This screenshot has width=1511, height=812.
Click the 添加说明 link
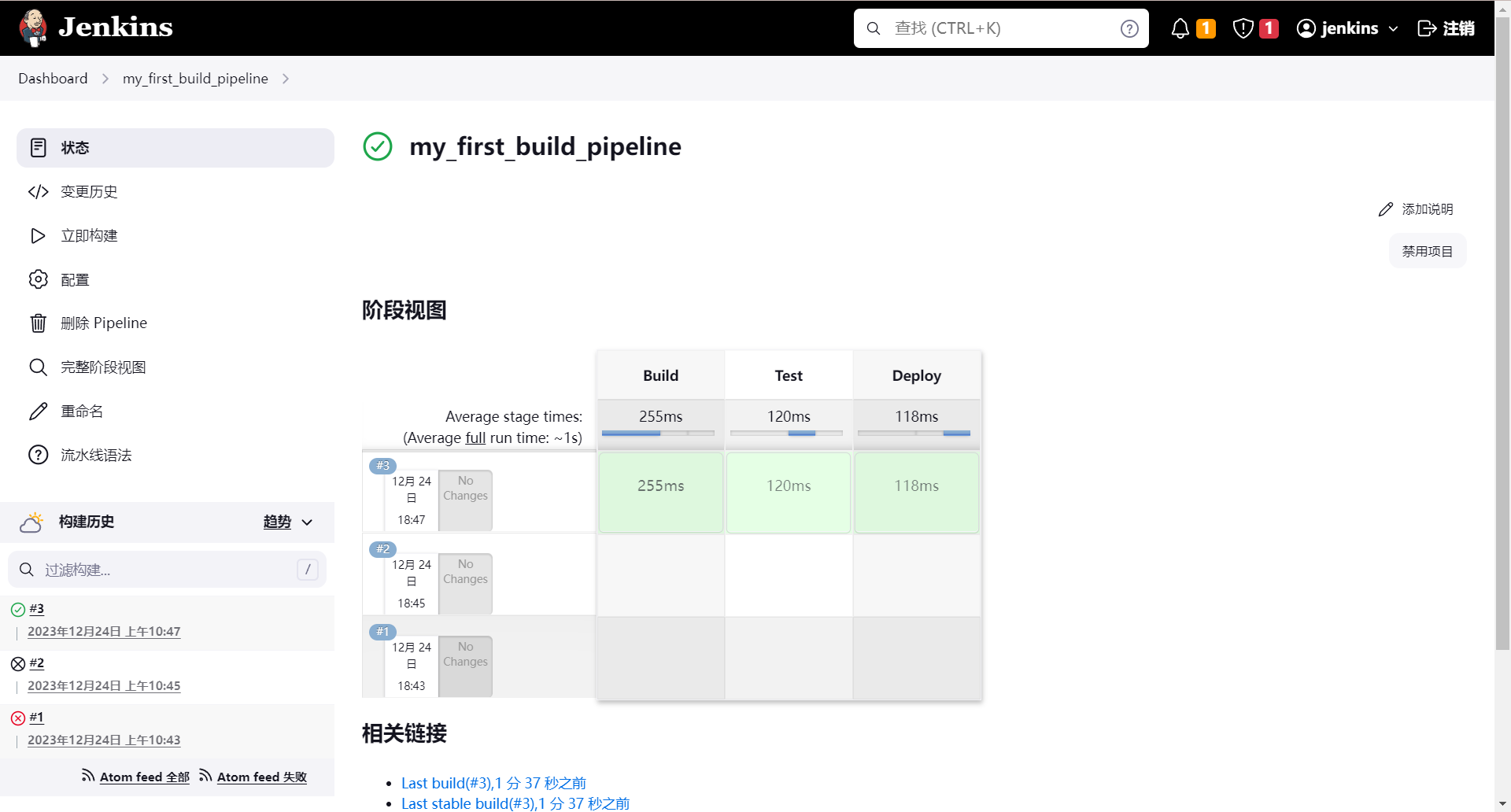(1416, 209)
